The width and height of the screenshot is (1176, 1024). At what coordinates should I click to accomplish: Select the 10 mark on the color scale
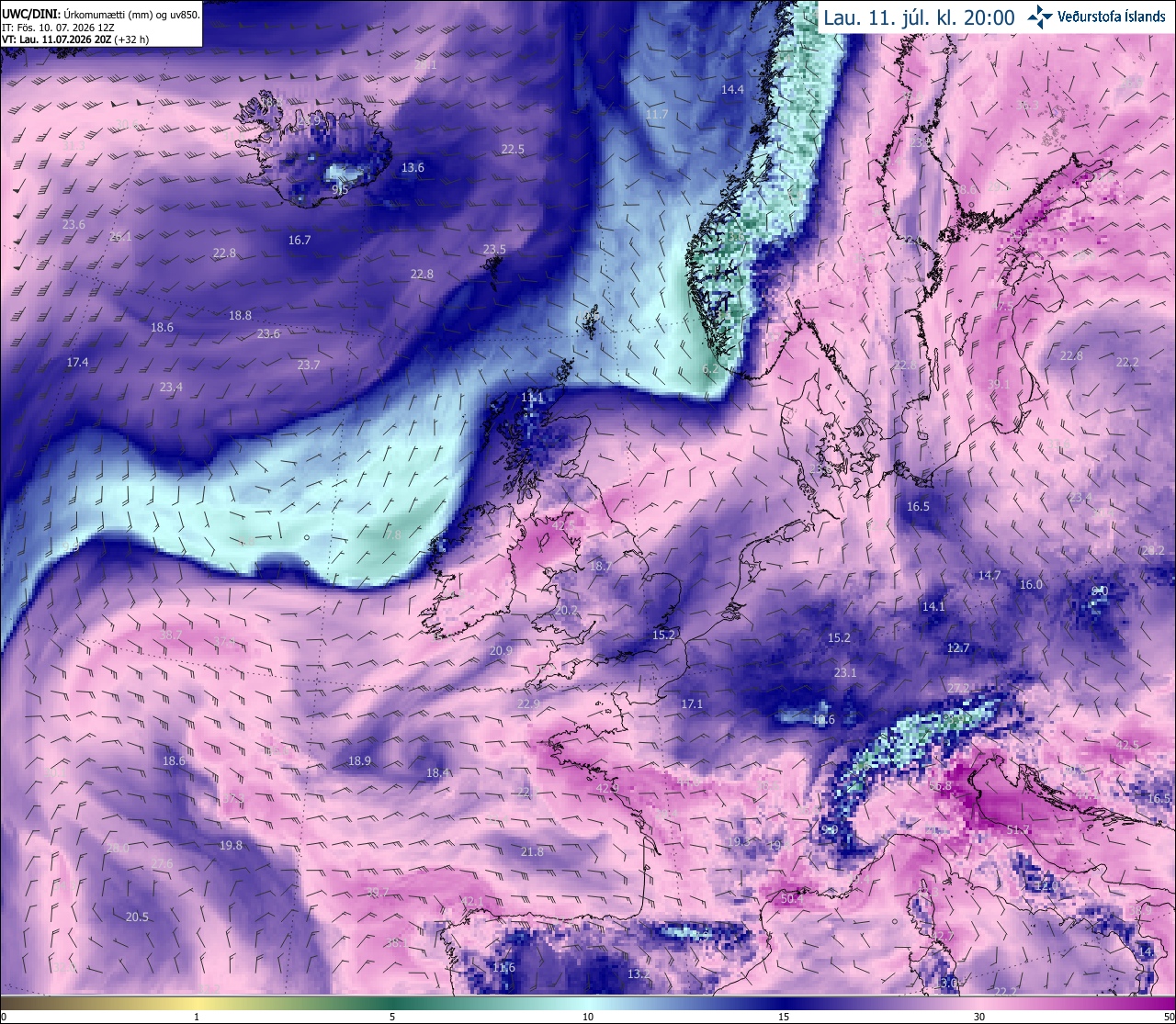(588, 1017)
